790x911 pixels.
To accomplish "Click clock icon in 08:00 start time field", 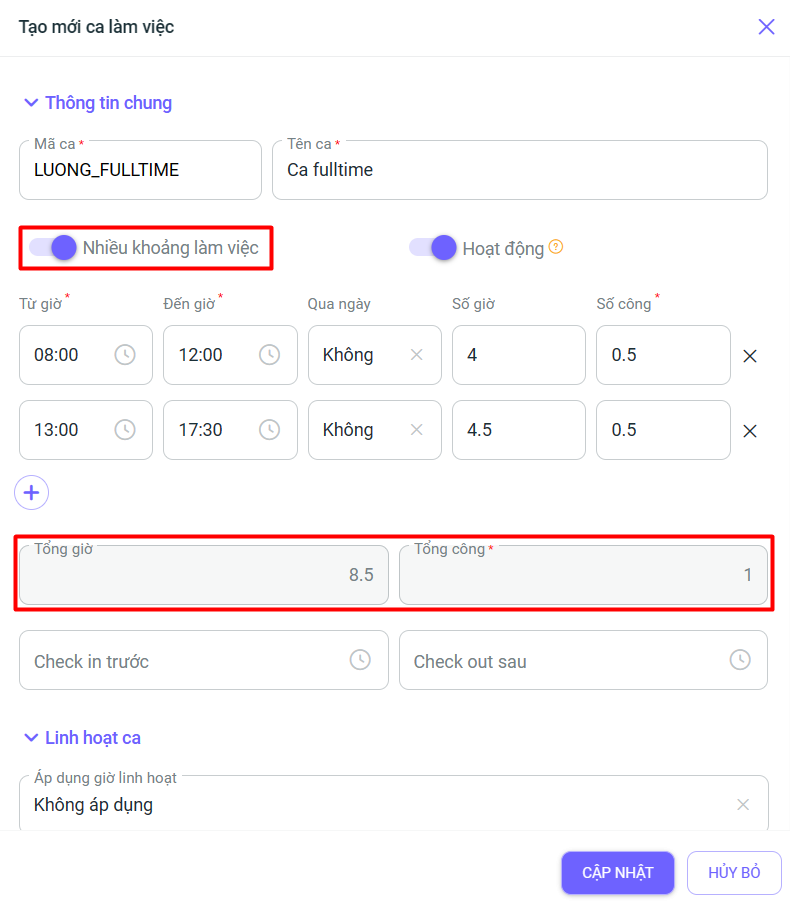I will pyautogui.click(x=125, y=354).
